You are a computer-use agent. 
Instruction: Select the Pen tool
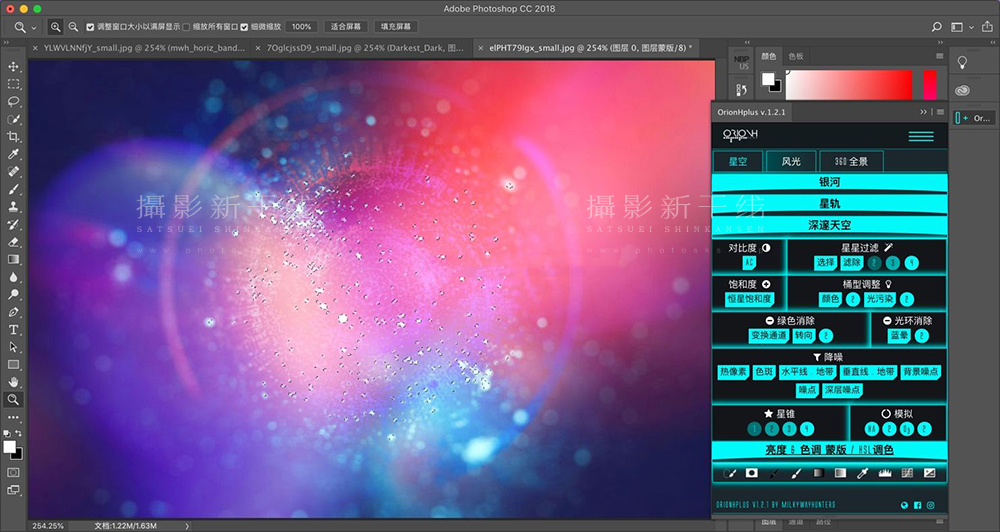[13, 312]
